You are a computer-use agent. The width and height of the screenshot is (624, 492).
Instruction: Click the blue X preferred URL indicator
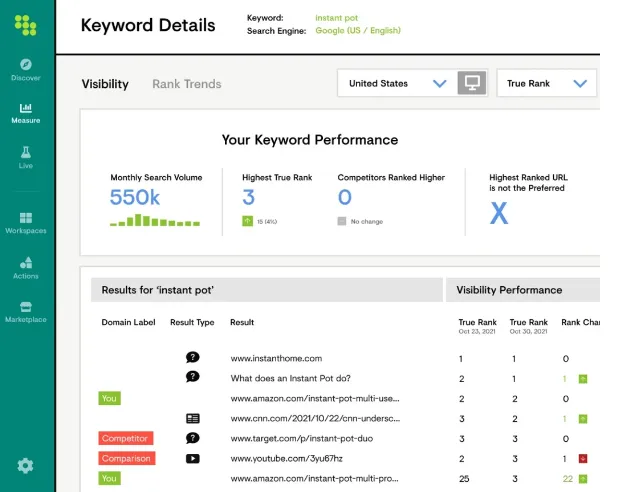498,213
